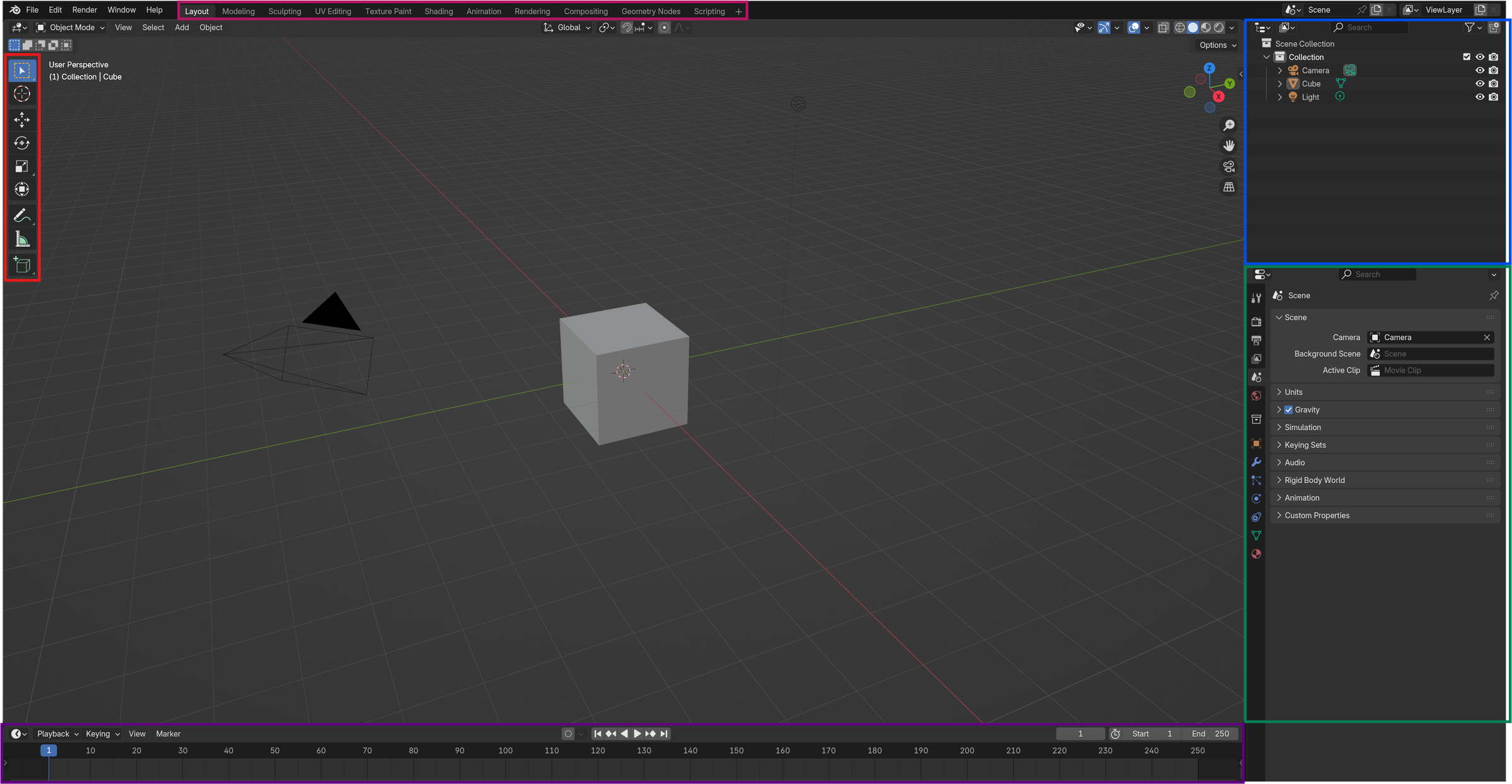Open the Object properties tab
1512x784 pixels.
[x=1256, y=443]
